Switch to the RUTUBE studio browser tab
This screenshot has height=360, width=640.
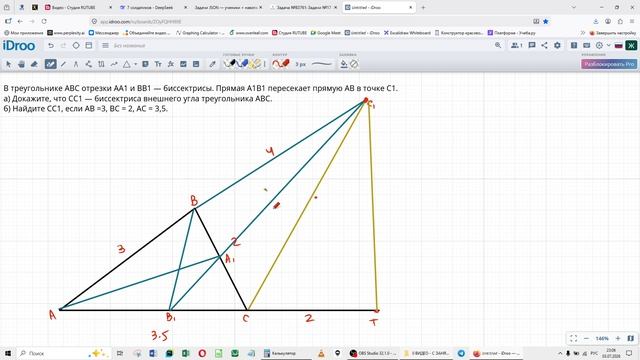coord(78,7)
